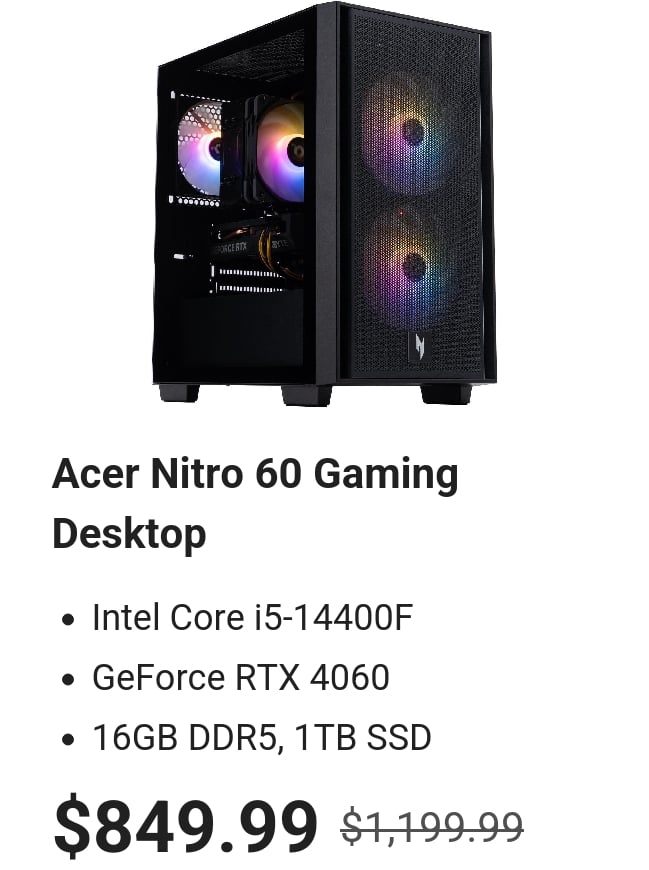Click the $849.99 sale price
Screen dimensions: 649x870
185,824
